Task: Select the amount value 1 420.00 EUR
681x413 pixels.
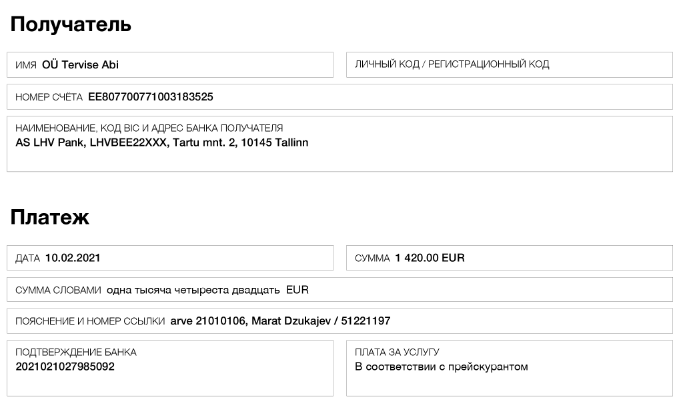Action: tap(430, 260)
